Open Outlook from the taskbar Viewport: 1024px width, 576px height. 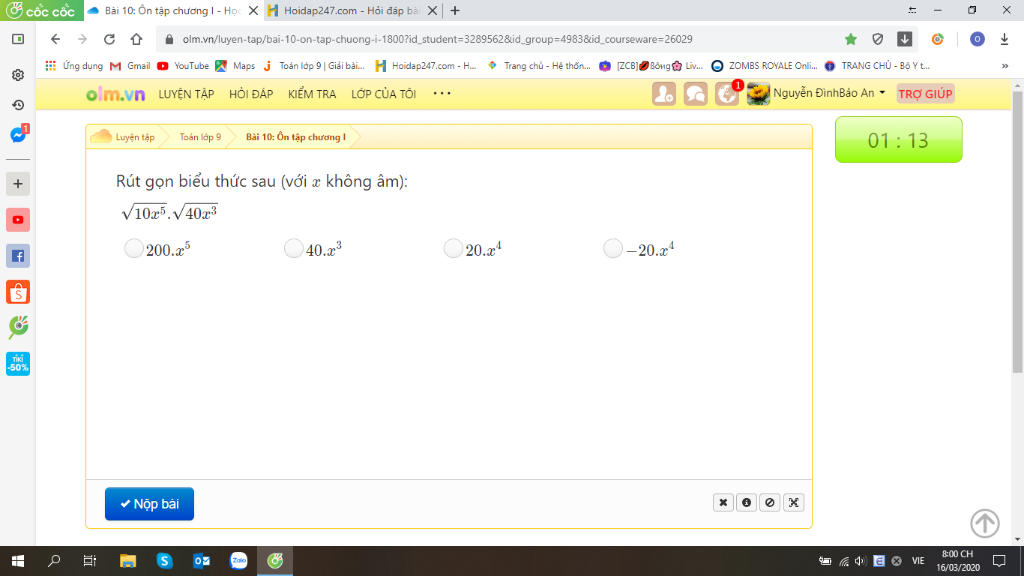point(202,561)
